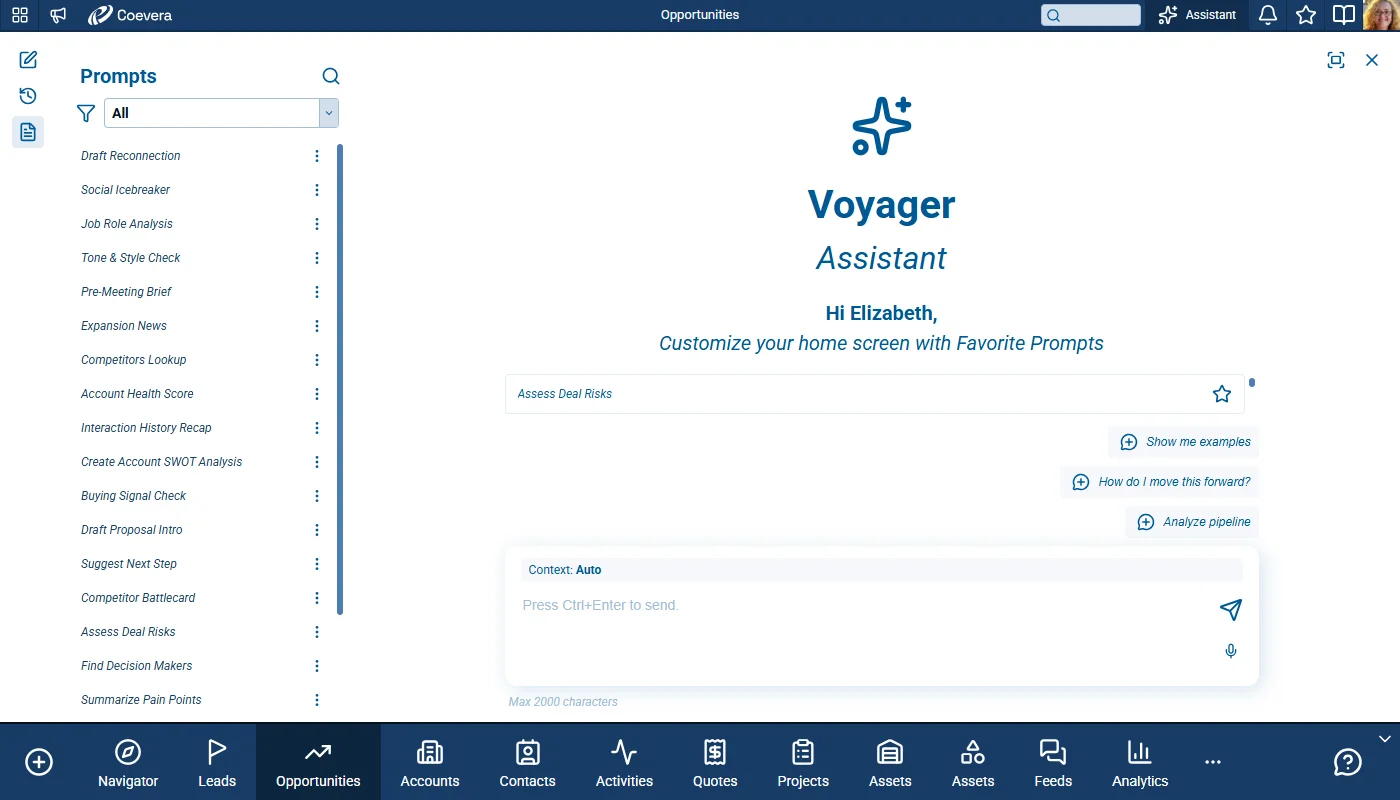This screenshot has width=1400, height=800.
Task: Select the Draft Proposal Intro prompt
Action: (x=132, y=530)
